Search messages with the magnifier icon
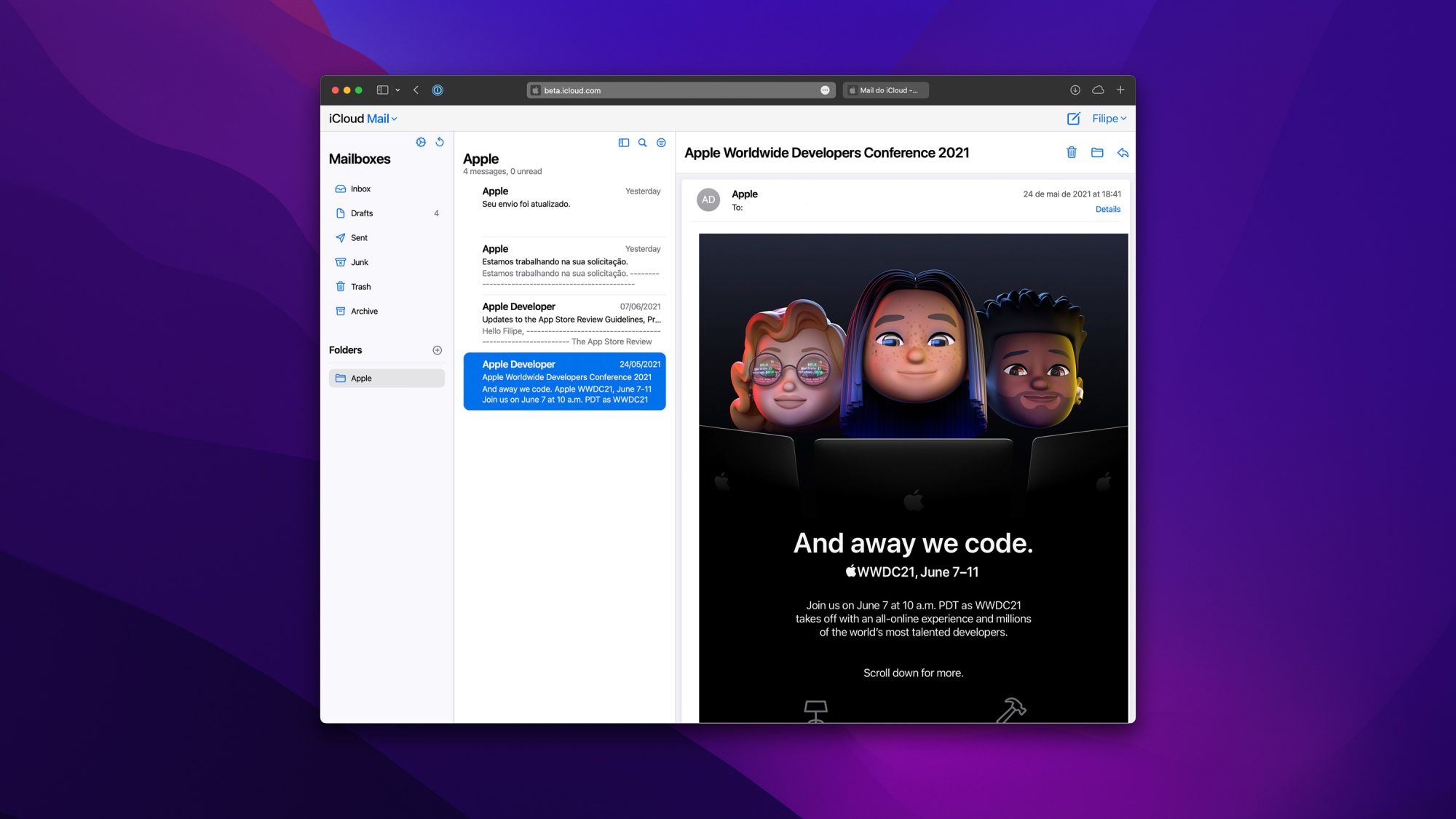The width and height of the screenshot is (1456, 819). click(643, 143)
